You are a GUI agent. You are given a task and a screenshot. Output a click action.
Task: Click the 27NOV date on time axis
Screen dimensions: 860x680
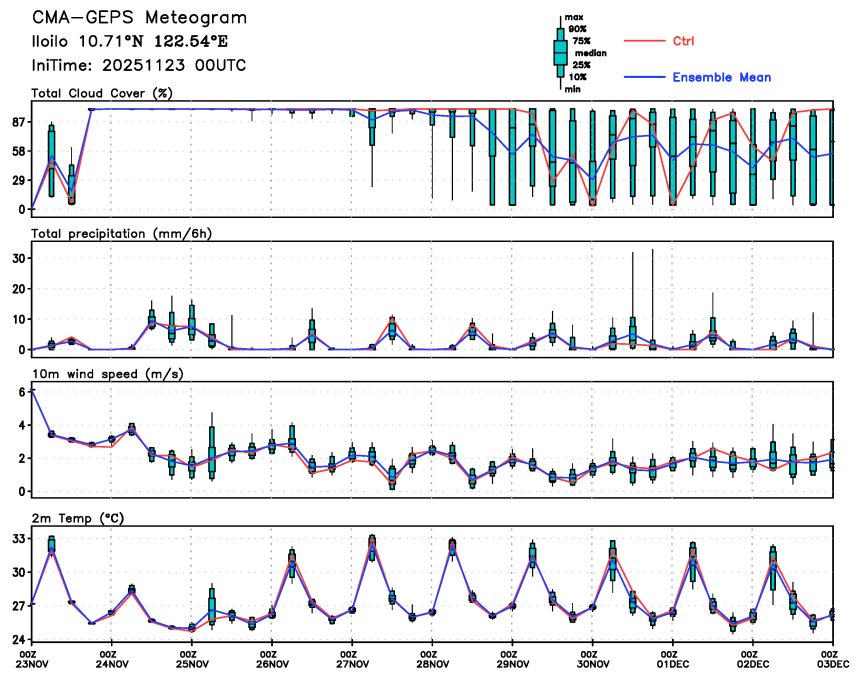352,663
